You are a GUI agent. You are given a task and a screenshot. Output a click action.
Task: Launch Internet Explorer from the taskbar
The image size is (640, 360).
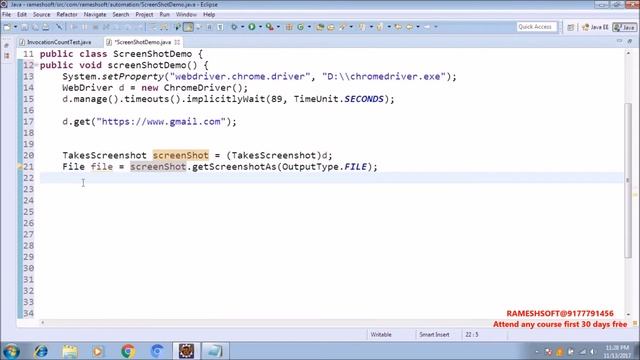click(41, 351)
